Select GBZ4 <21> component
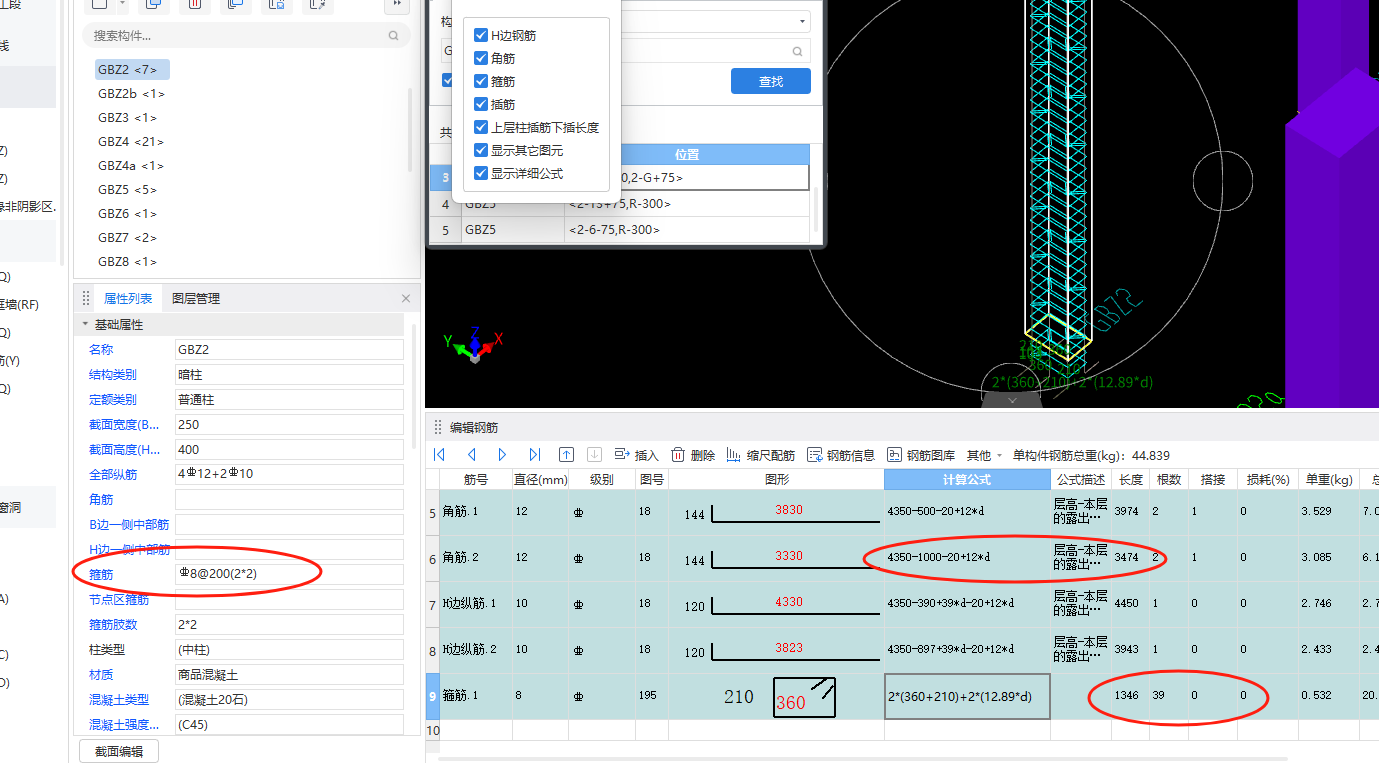This screenshot has width=1379, height=763. coord(131,141)
